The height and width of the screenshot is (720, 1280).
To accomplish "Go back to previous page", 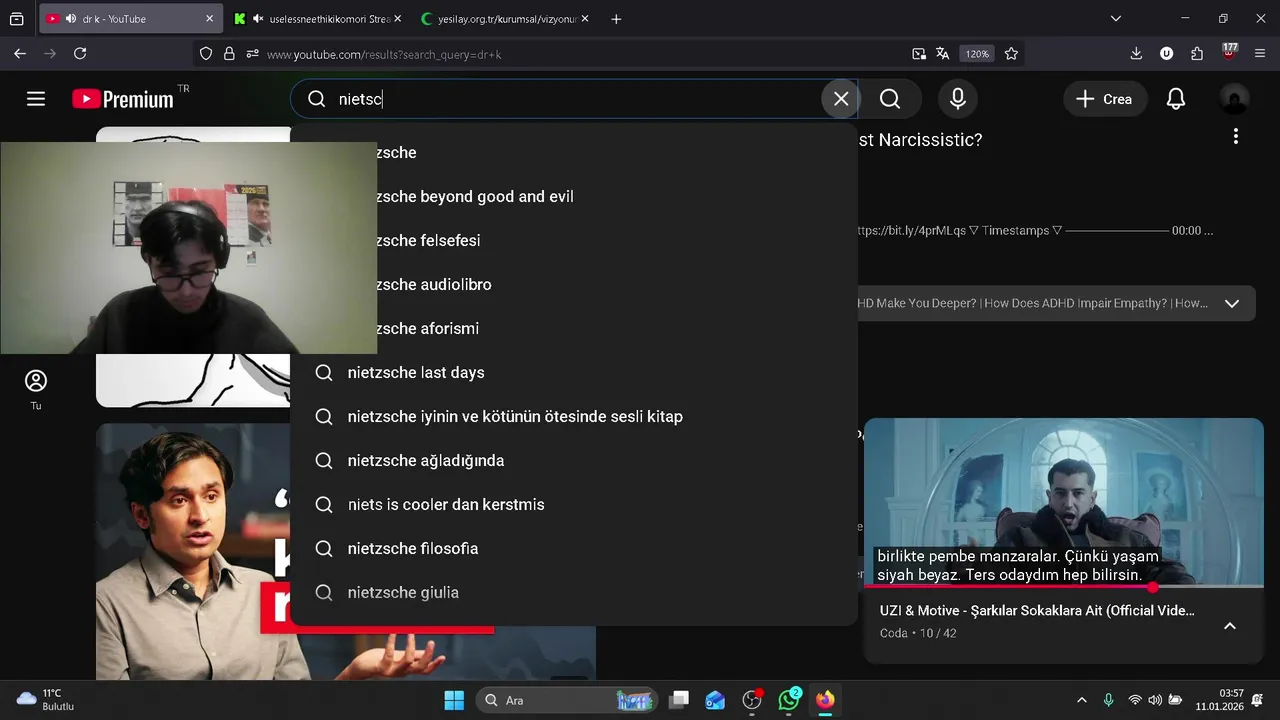I will 20,54.
